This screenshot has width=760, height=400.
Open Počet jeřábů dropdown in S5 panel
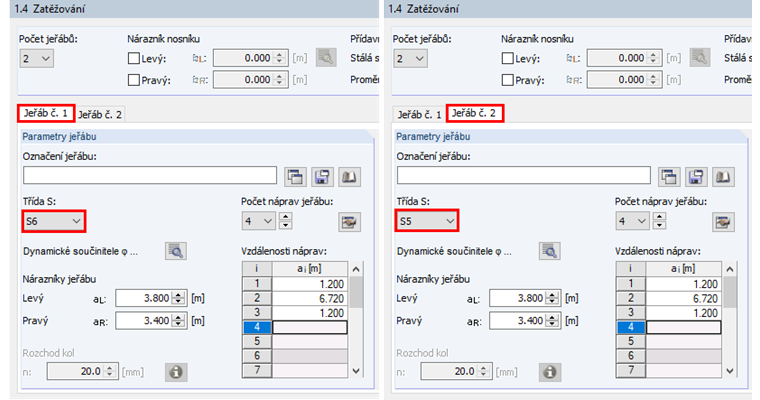[410, 59]
